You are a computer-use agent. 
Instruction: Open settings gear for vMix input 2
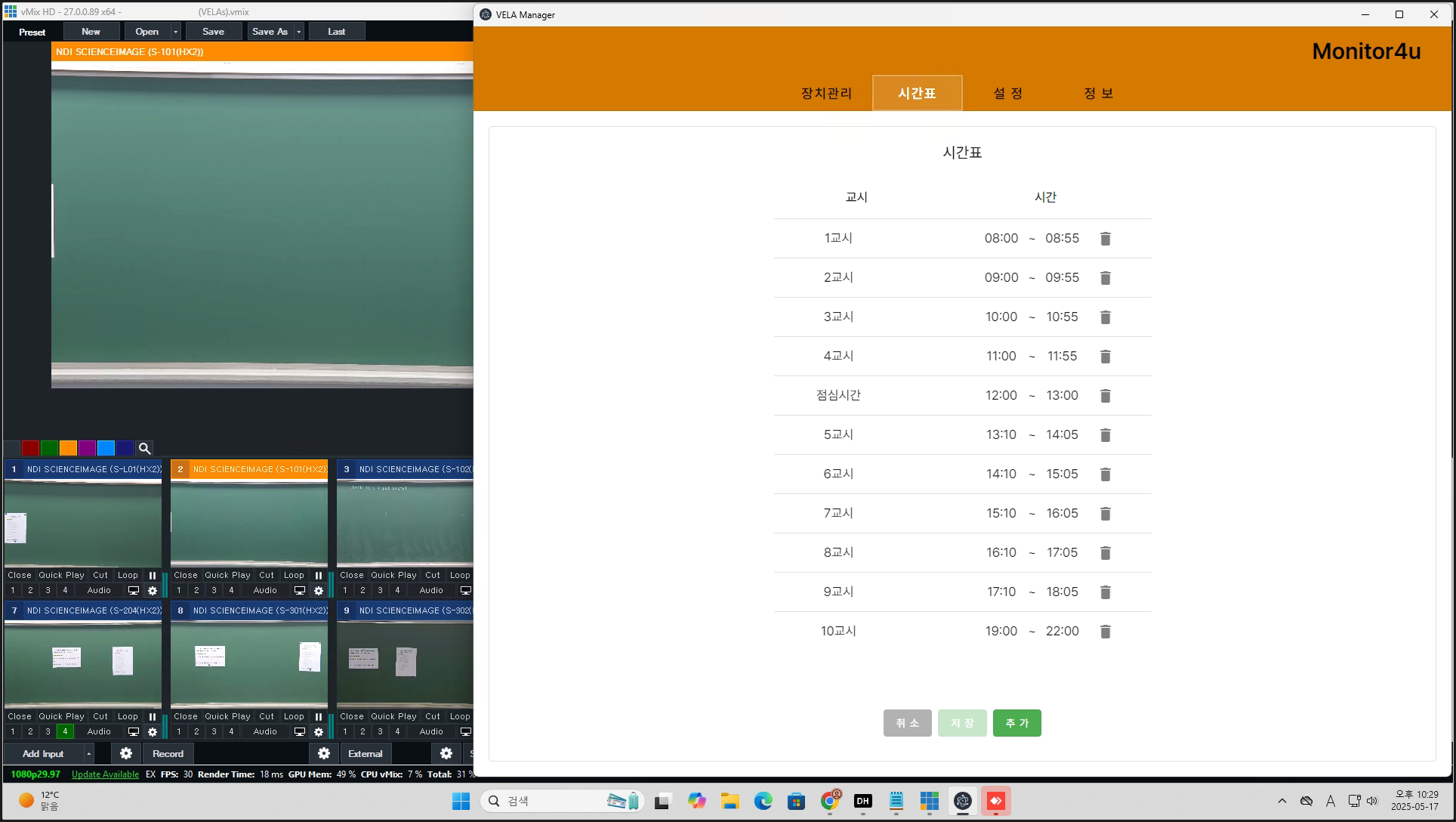319,591
